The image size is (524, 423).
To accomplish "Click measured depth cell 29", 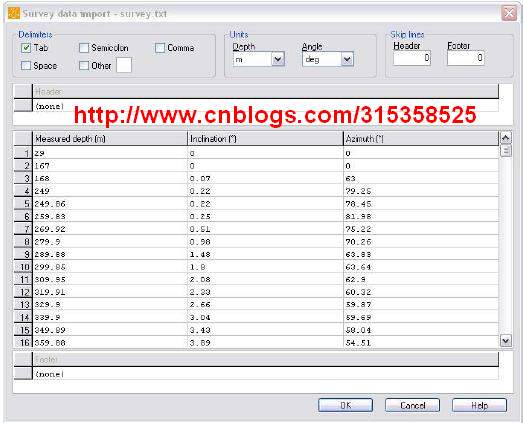I will click(110, 153).
